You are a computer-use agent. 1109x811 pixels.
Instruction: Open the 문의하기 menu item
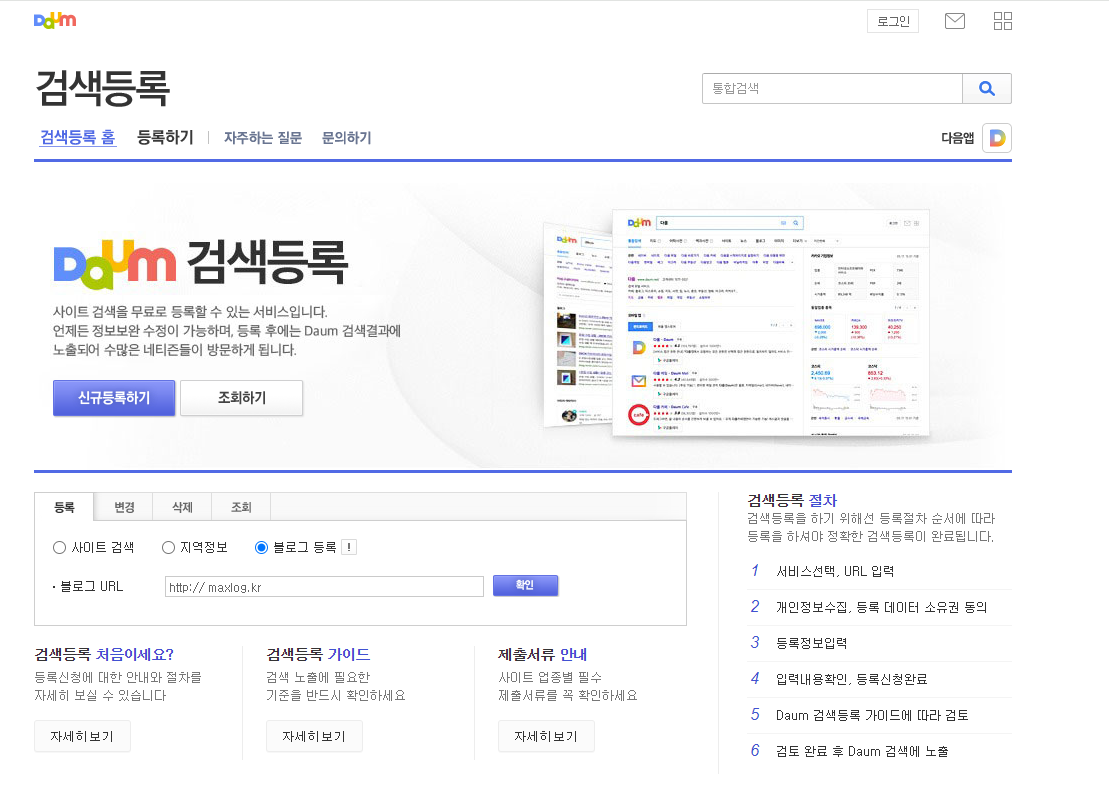pyautogui.click(x=346, y=138)
